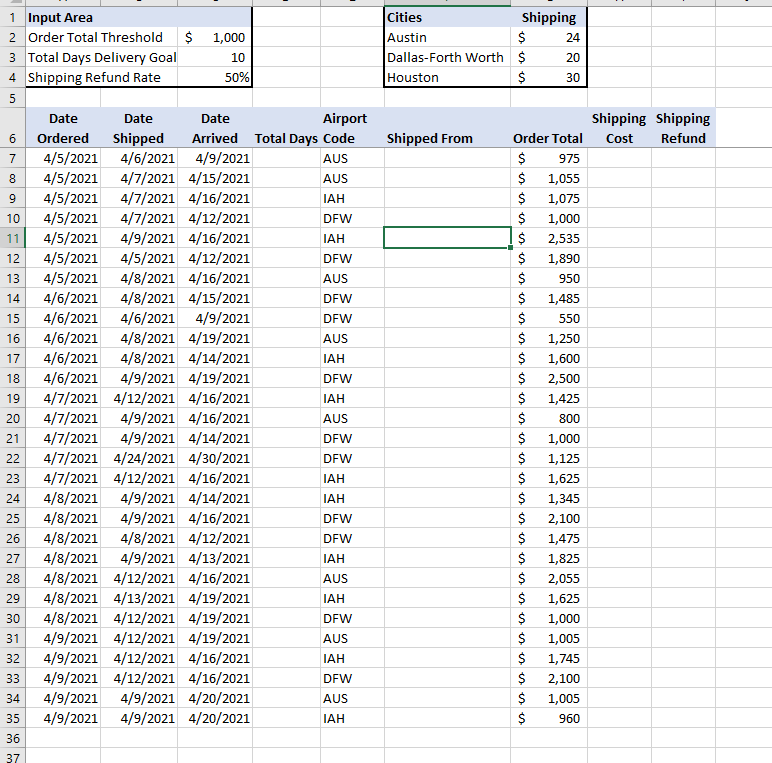Select the row 35 header
Screen dimensions: 772x763
pos(13,718)
